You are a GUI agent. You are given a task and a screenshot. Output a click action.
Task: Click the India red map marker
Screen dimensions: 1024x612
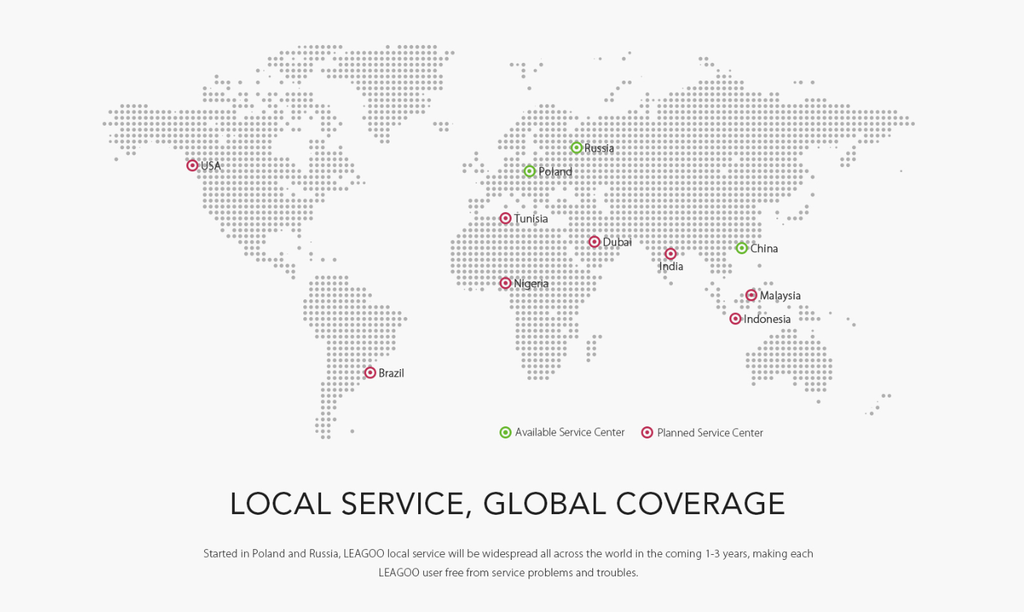(x=670, y=253)
